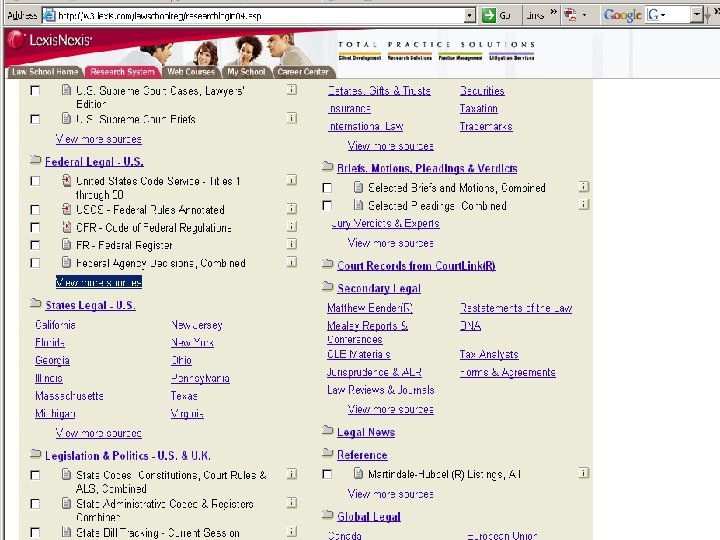Check Selected Briefs and Motions, Combined box
Image resolution: width=720 pixels, height=540 pixels.
click(x=327, y=188)
